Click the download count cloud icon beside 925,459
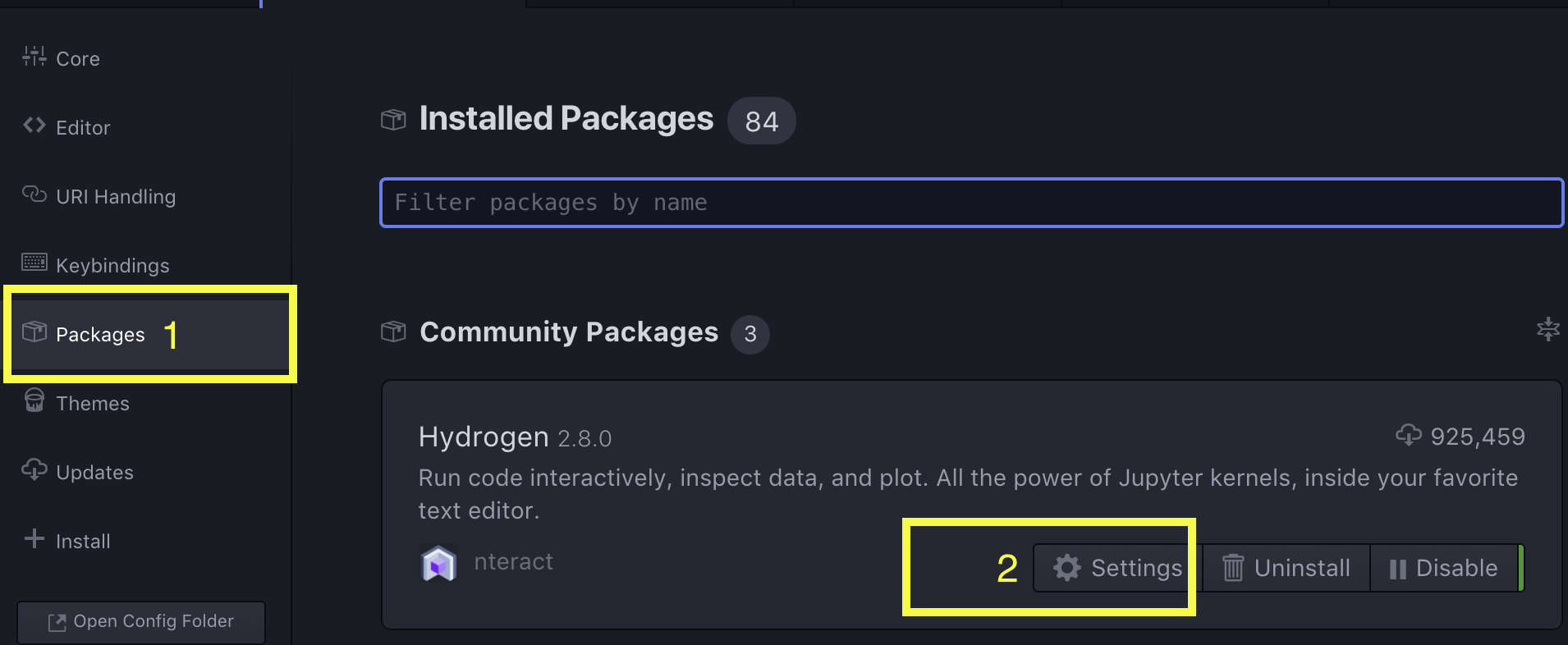This screenshot has height=645, width=1568. pyautogui.click(x=1410, y=436)
